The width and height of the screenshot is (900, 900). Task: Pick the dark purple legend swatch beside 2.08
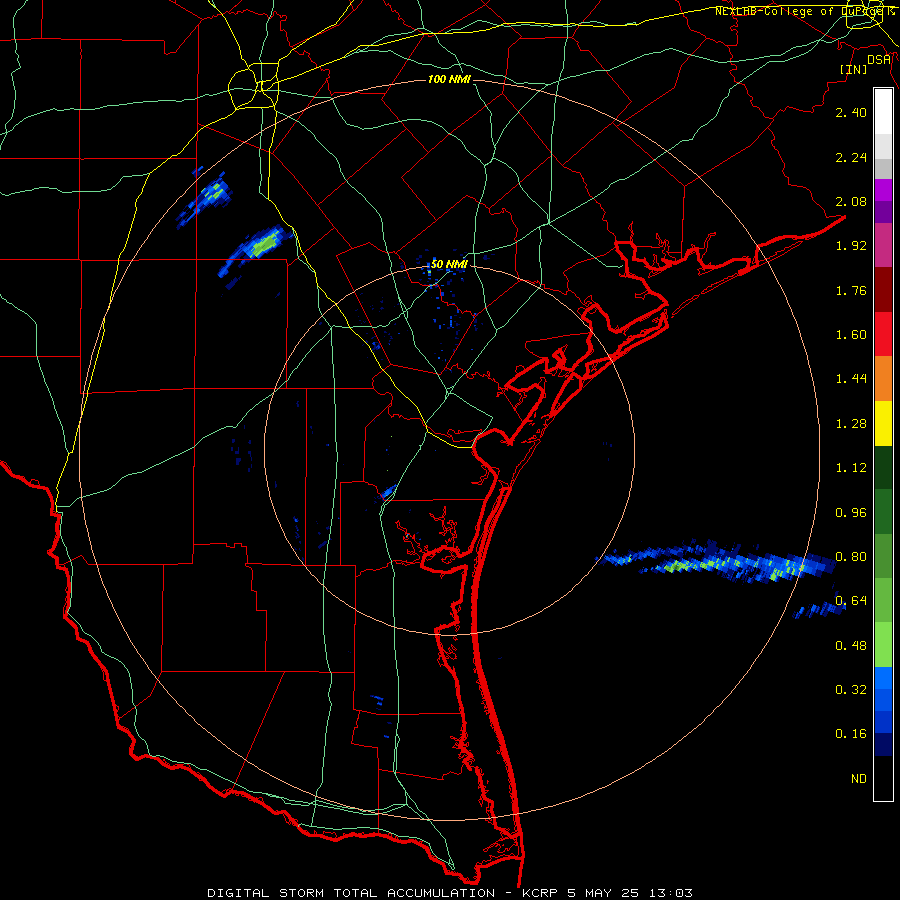[883, 212]
